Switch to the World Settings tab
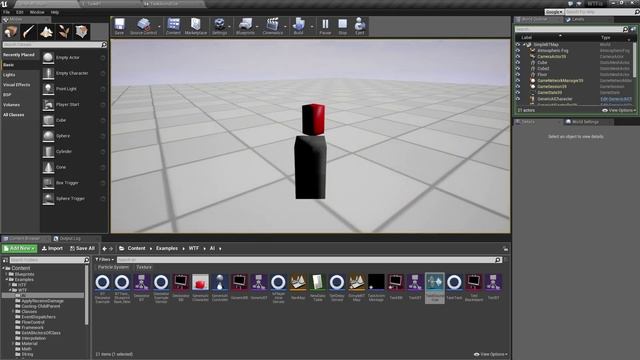This screenshot has width=640, height=360. coord(584,122)
